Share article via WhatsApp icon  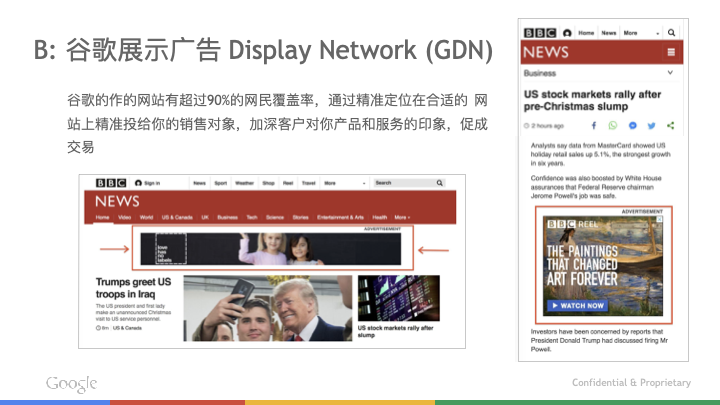[x=613, y=125]
